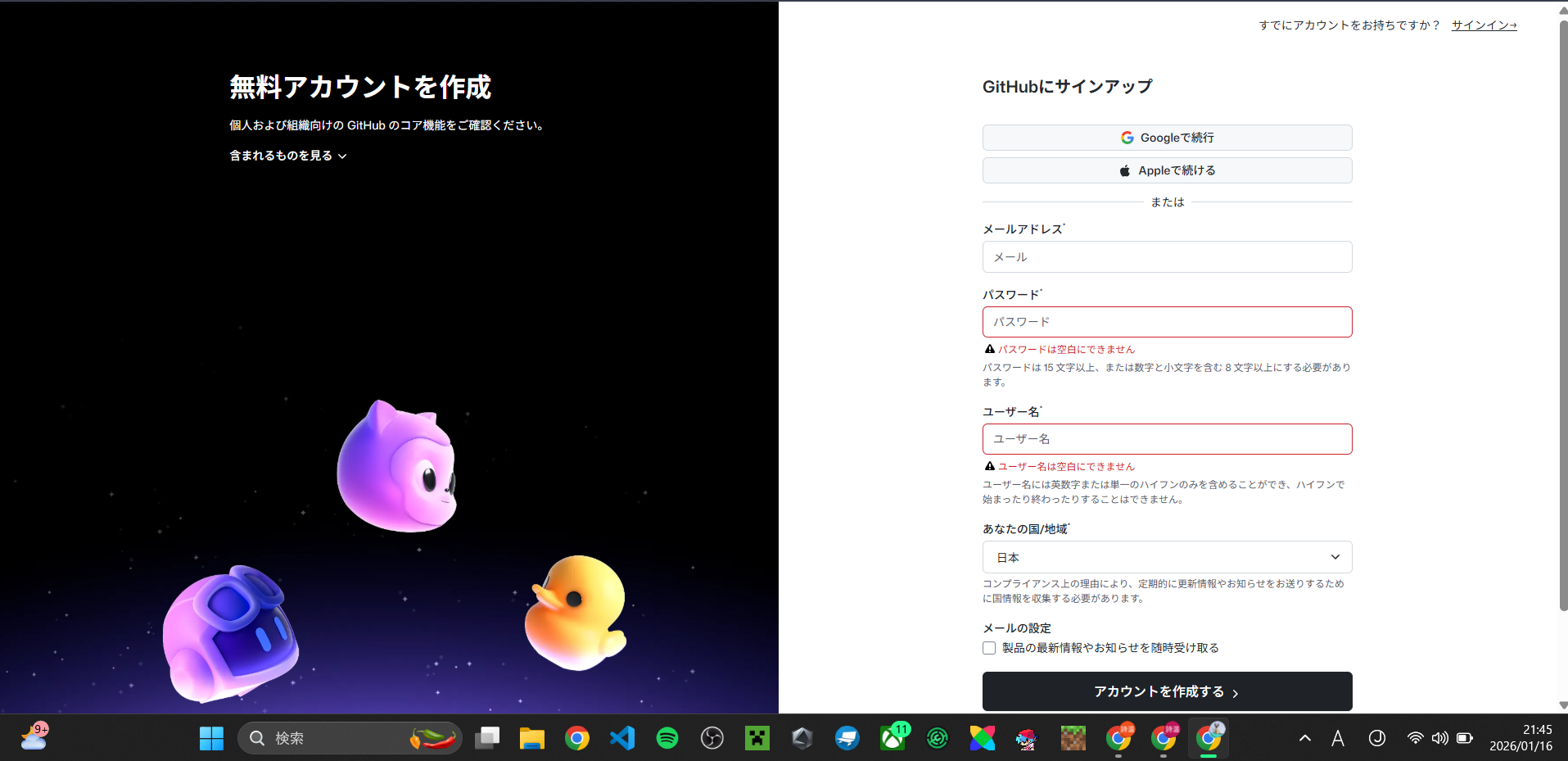Open File Explorer from the taskbar
Screen dimensions: 1568x761
pos(532,737)
